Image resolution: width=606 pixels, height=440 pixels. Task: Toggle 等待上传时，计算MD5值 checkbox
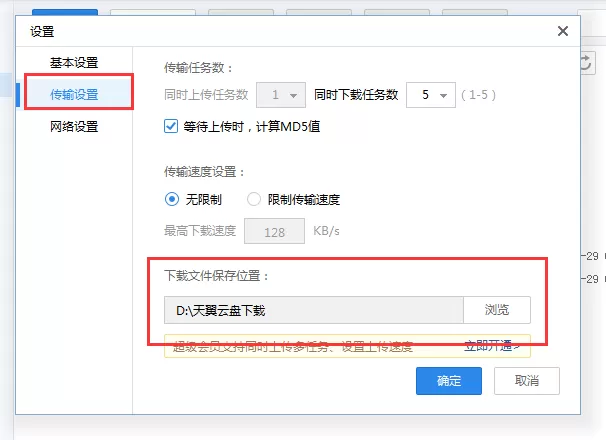(x=171, y=126)
